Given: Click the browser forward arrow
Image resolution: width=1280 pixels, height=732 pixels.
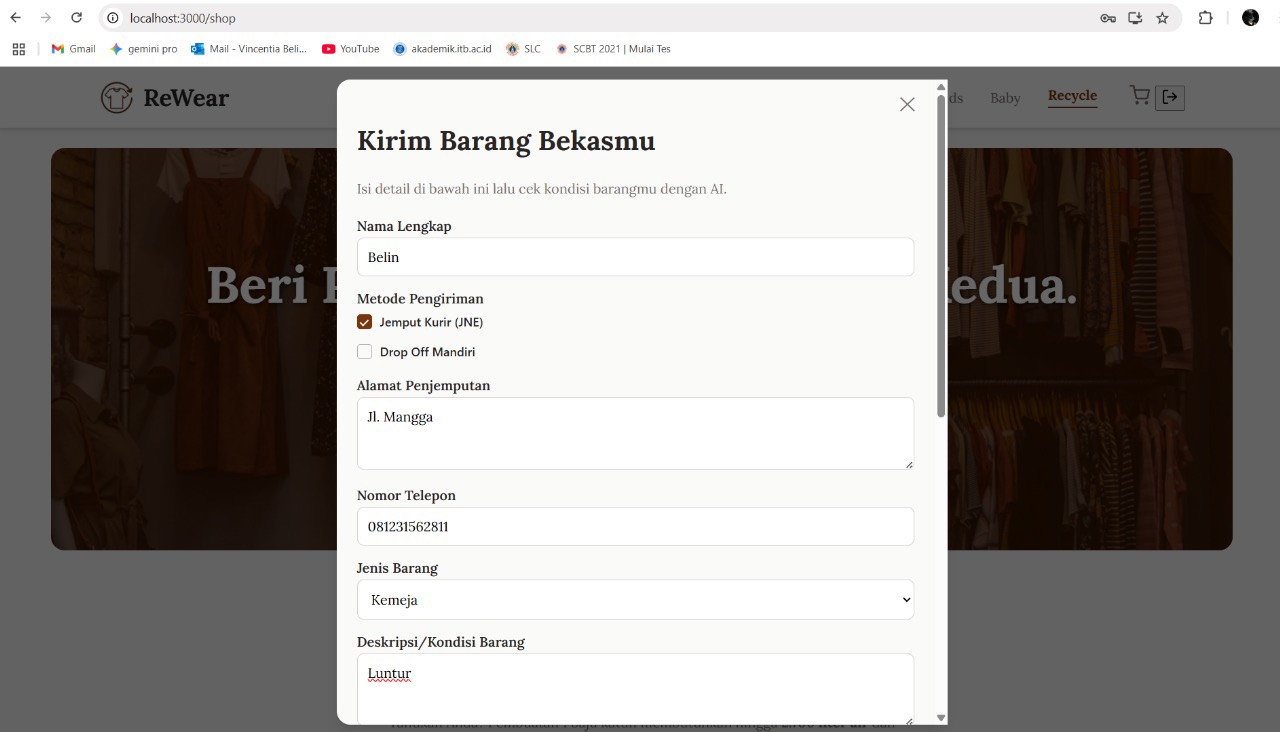Looking at the screenshot, I should pos(46,18).
